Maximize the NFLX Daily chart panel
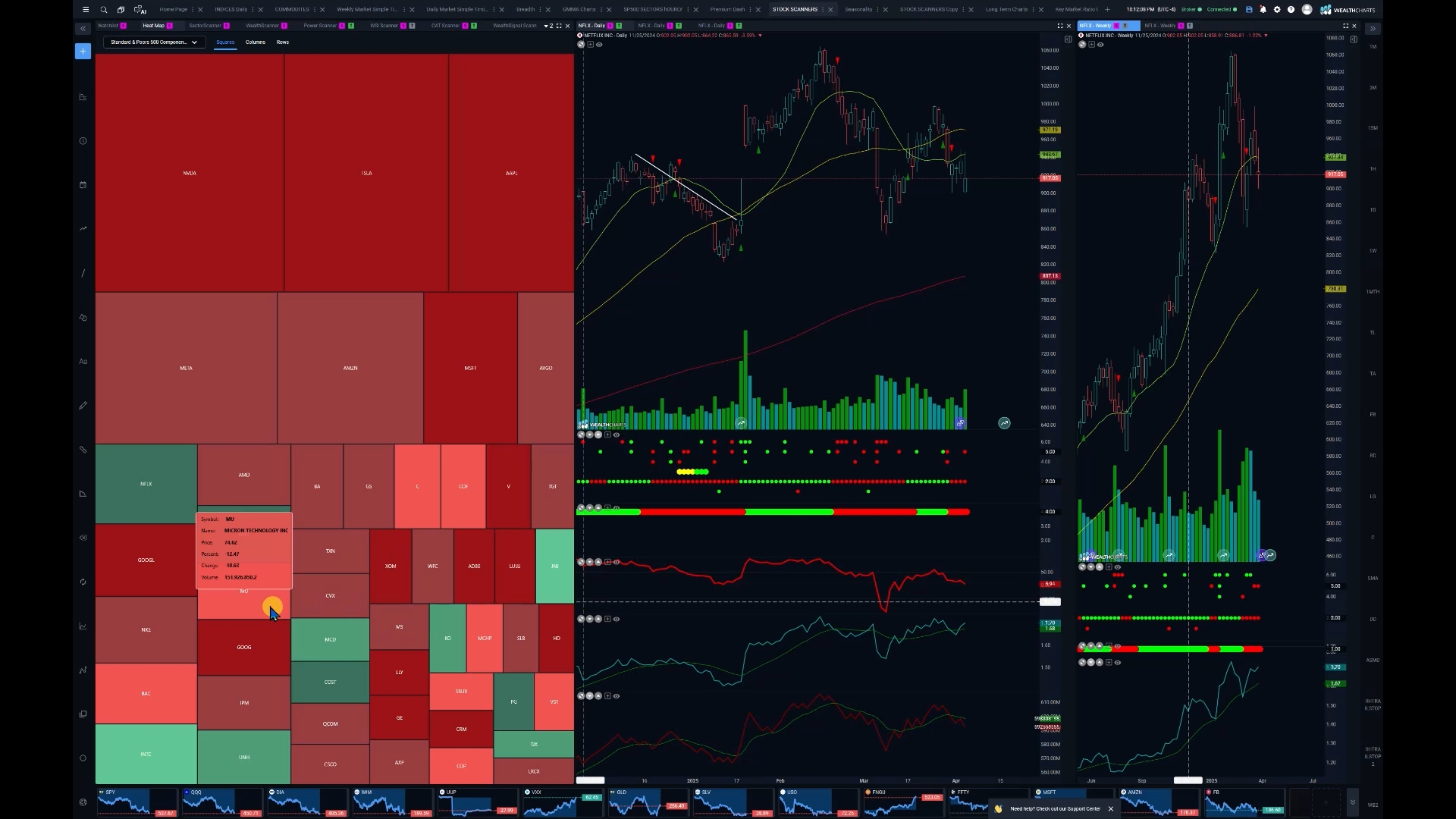This screenshot has width=1456, height=819. pyautogui.click(x=1060, y=26)
